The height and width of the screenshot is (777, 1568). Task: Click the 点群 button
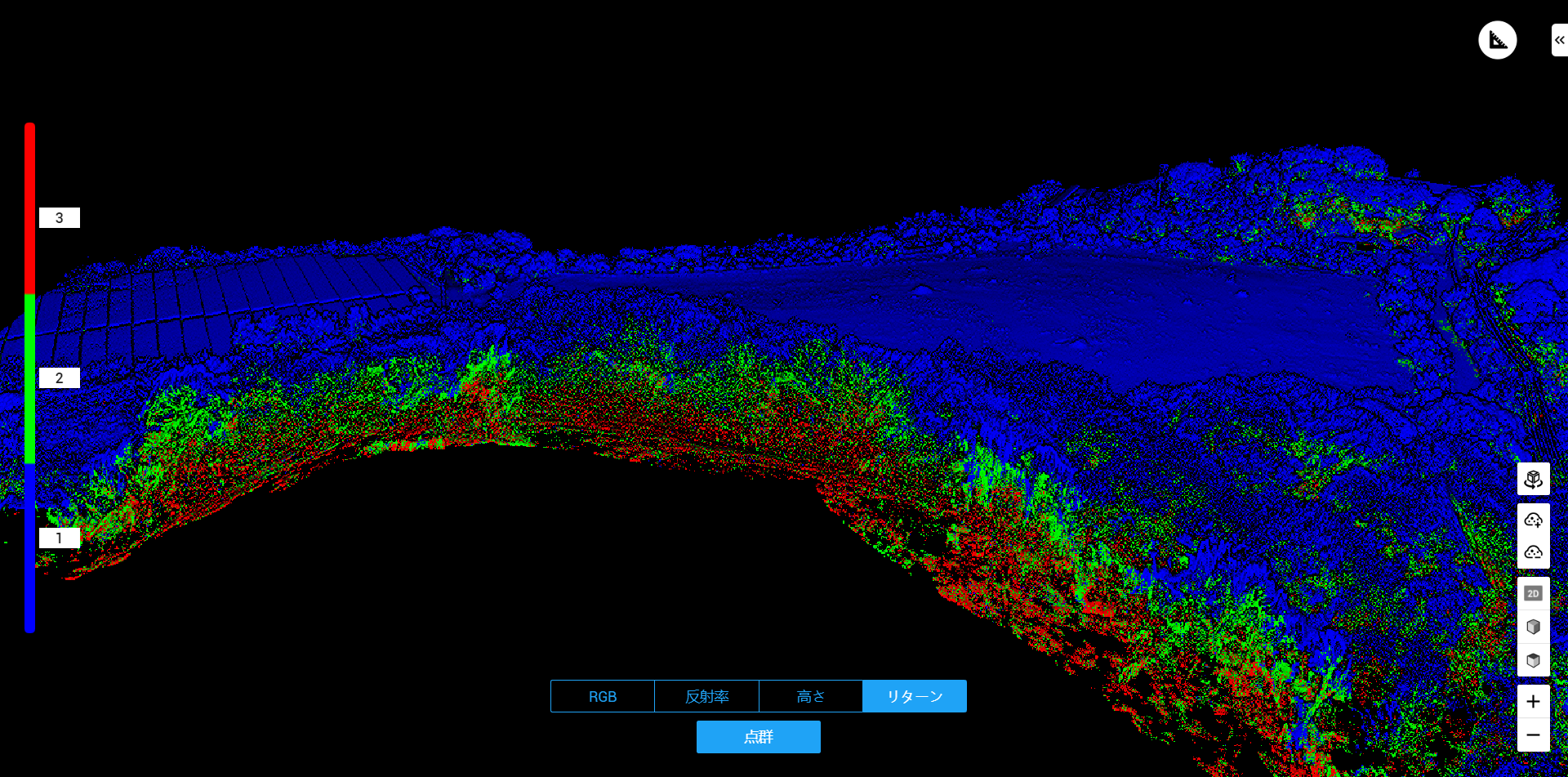[x=759, y=737]
